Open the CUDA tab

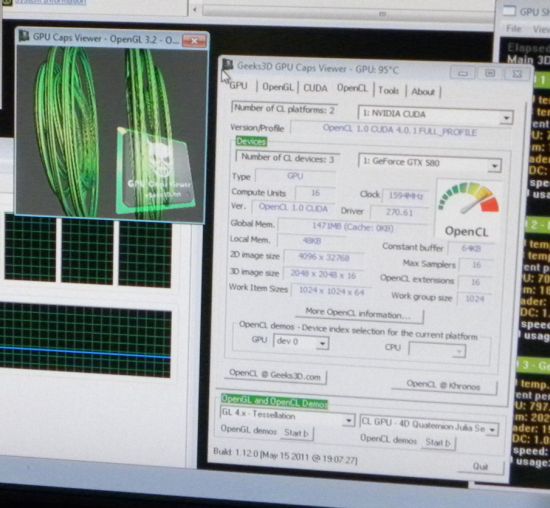point(315,88)
